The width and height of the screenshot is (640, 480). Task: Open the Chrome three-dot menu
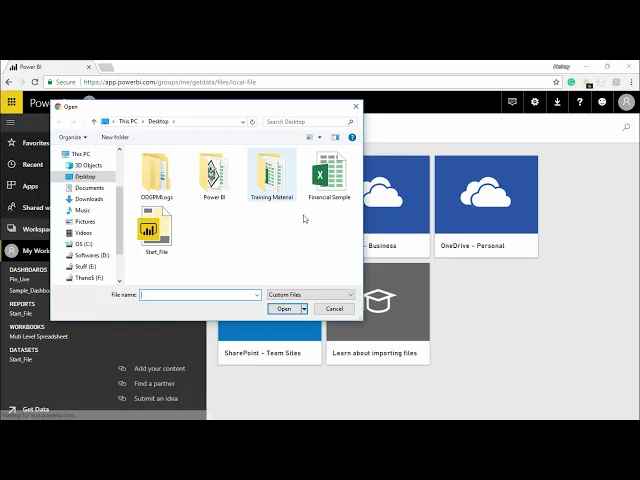pos(631,82)
